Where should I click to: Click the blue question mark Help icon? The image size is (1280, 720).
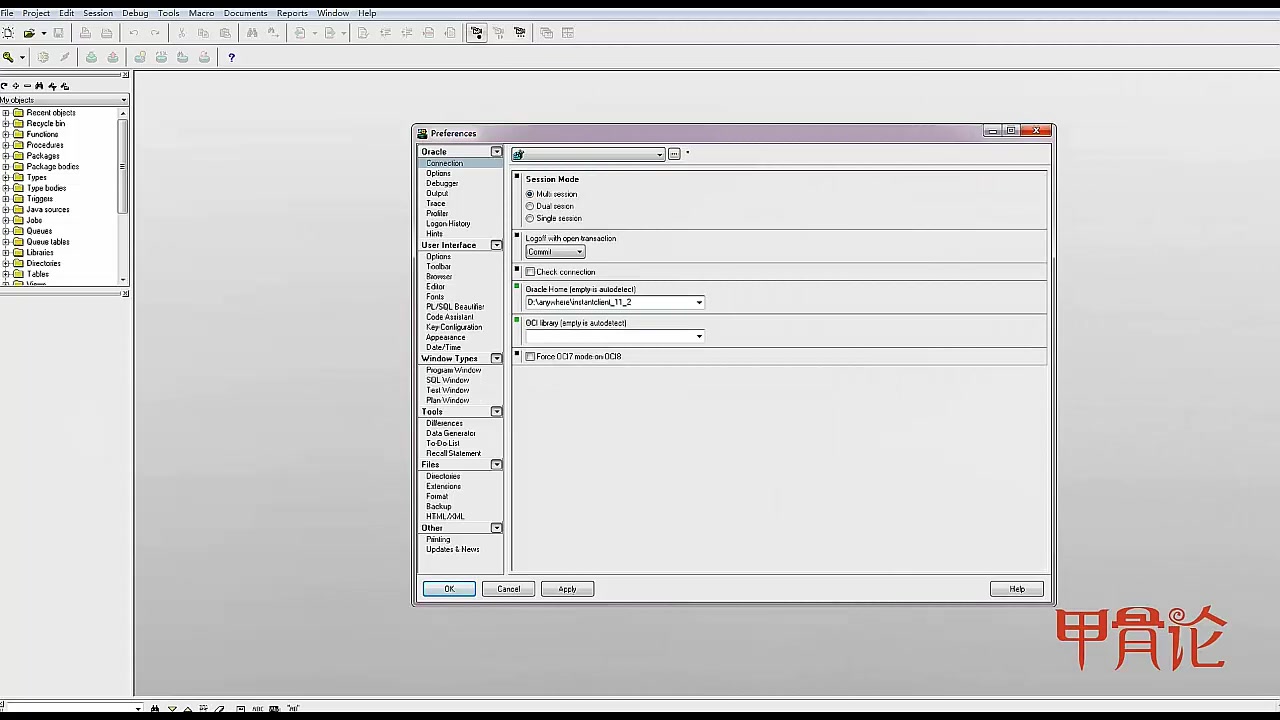231,57
